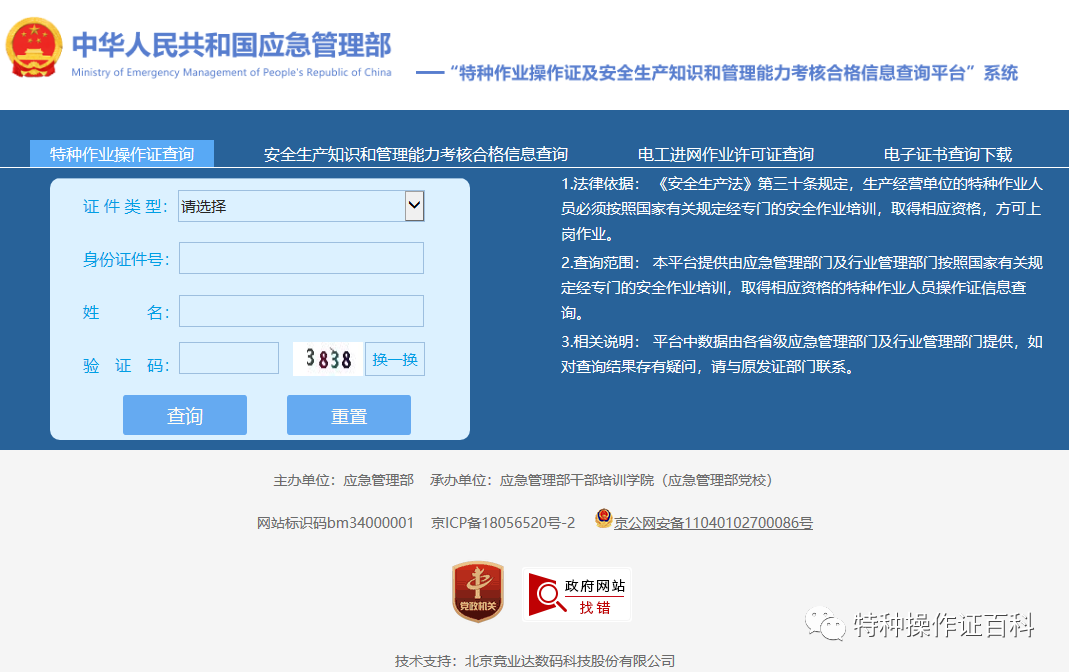Select the 验证码 entry field

(229, 358)
